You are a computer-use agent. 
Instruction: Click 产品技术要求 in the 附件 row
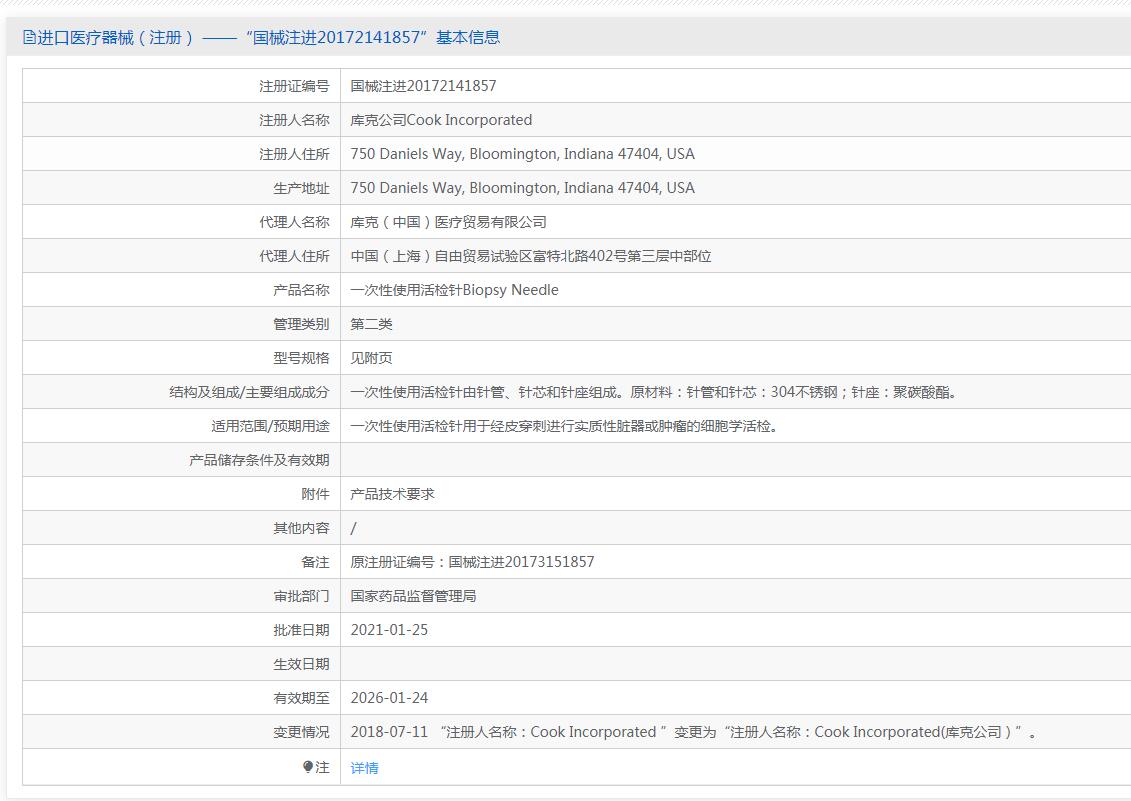392,494
